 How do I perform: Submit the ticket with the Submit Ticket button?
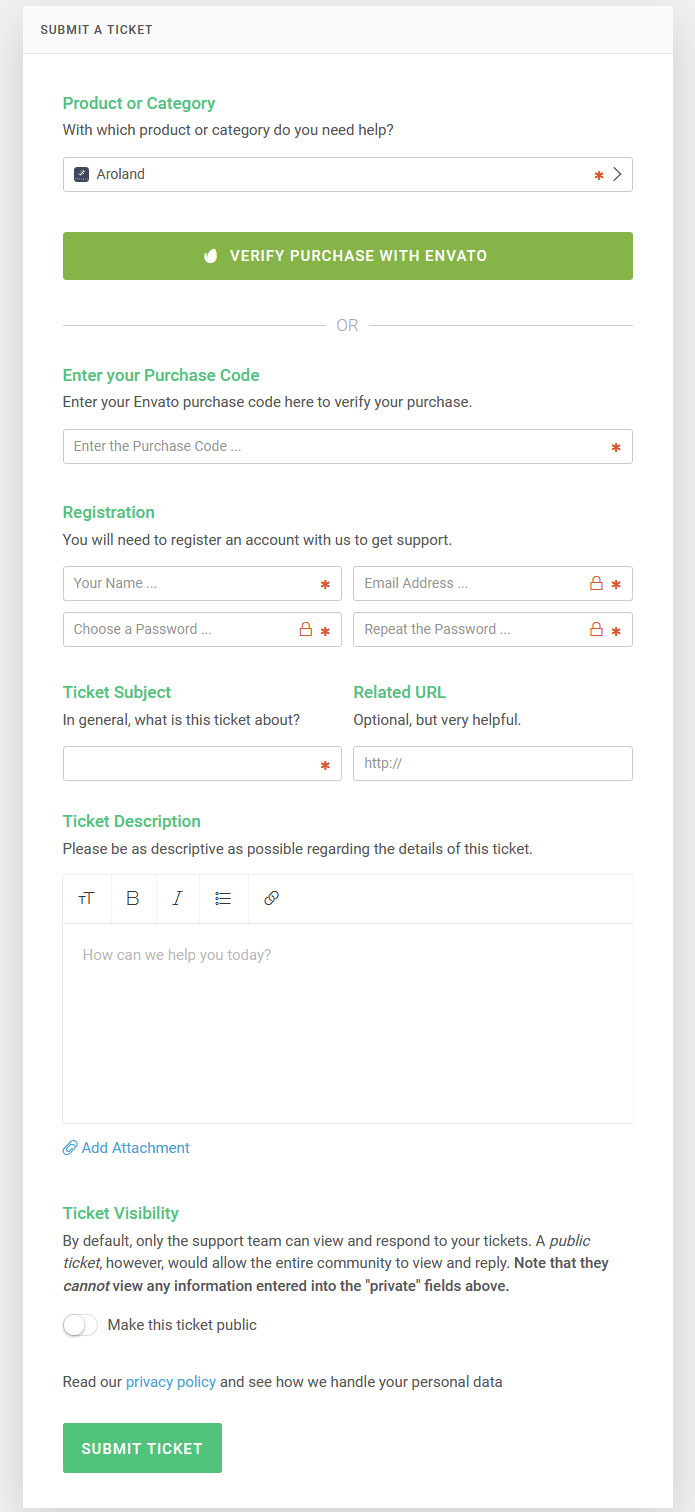142,1448
